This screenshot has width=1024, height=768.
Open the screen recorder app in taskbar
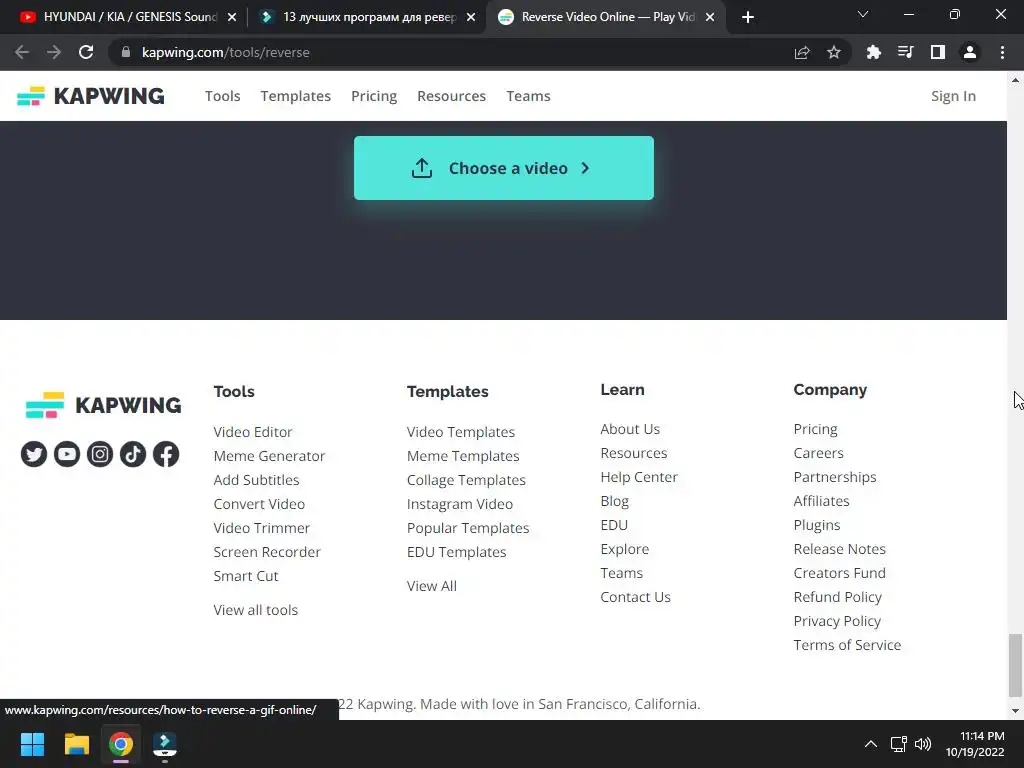click(x=165, y=744)
